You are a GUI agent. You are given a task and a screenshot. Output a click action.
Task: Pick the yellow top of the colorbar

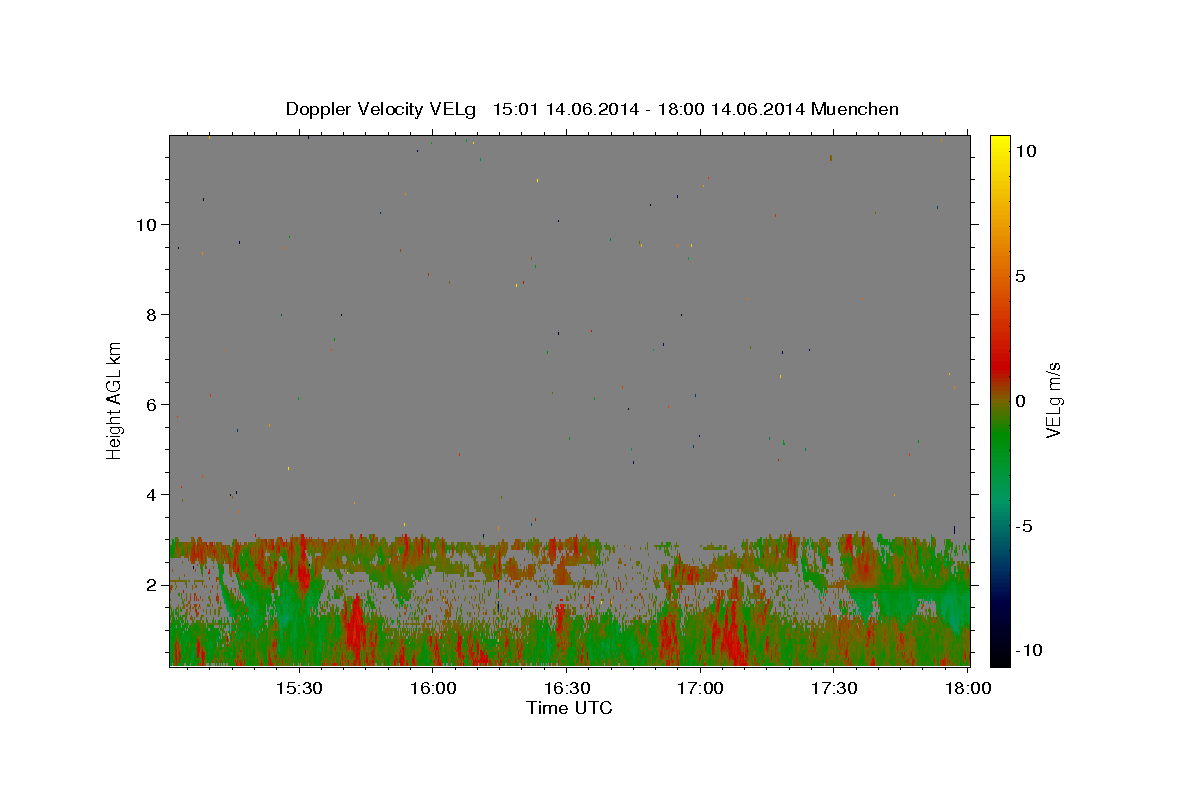(x=1000, y=145)
